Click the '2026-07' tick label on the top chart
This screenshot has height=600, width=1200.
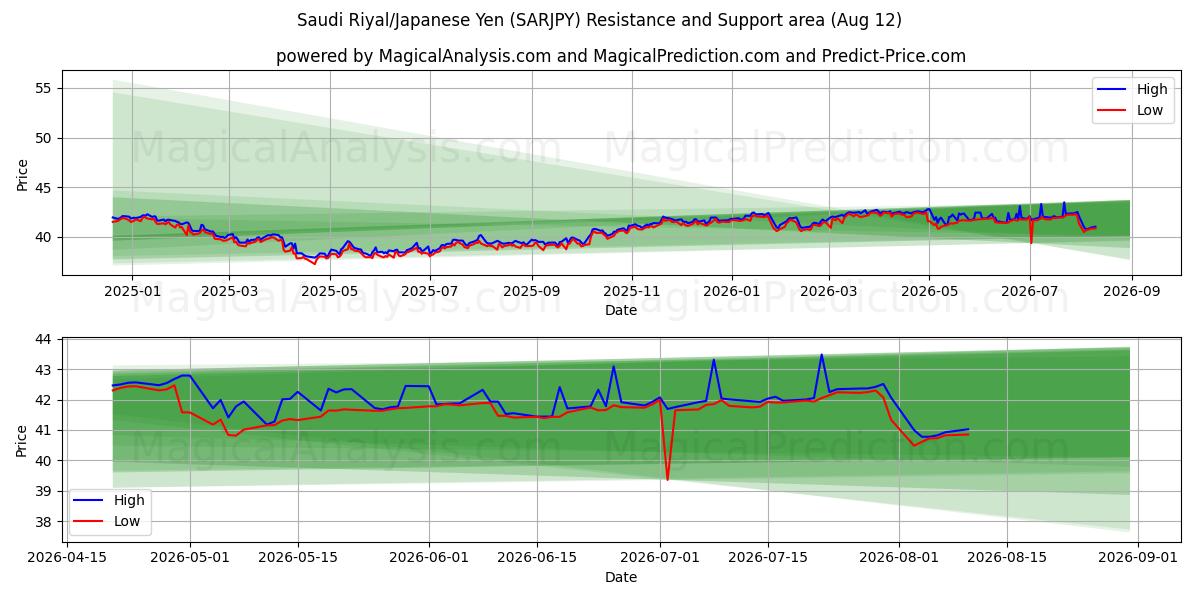pyautogui.click(x=1030, y=291)
